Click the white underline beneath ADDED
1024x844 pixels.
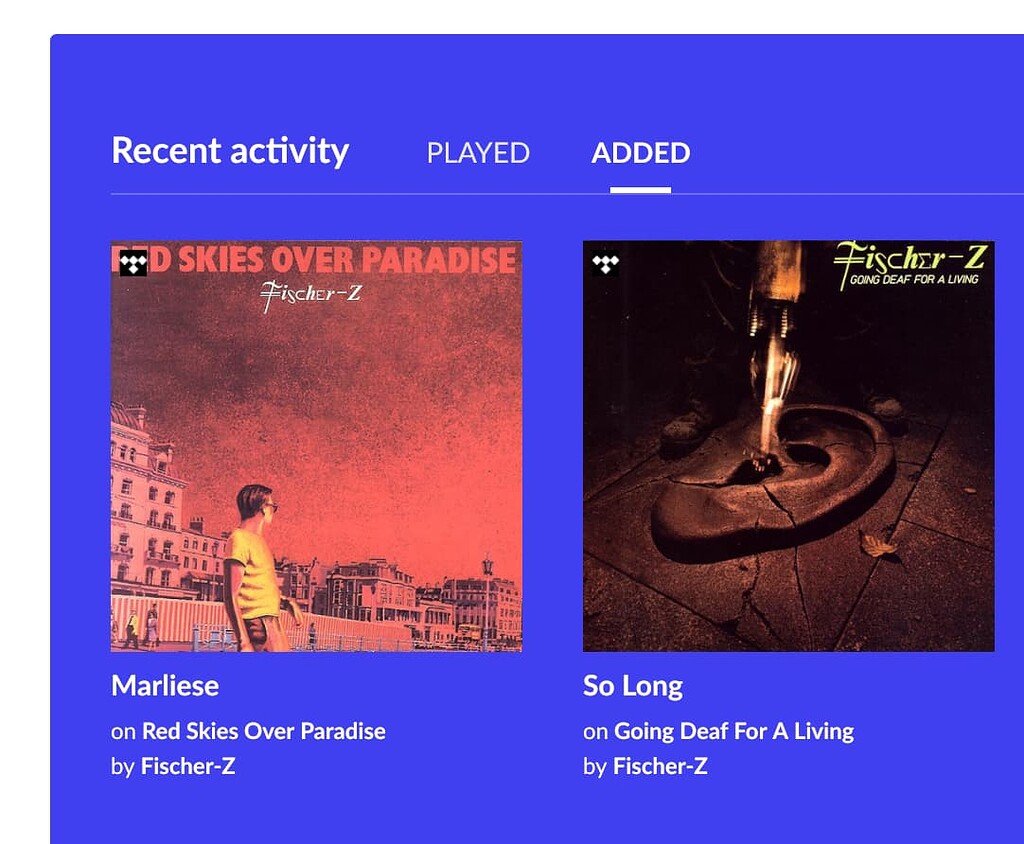pos(641,190)
